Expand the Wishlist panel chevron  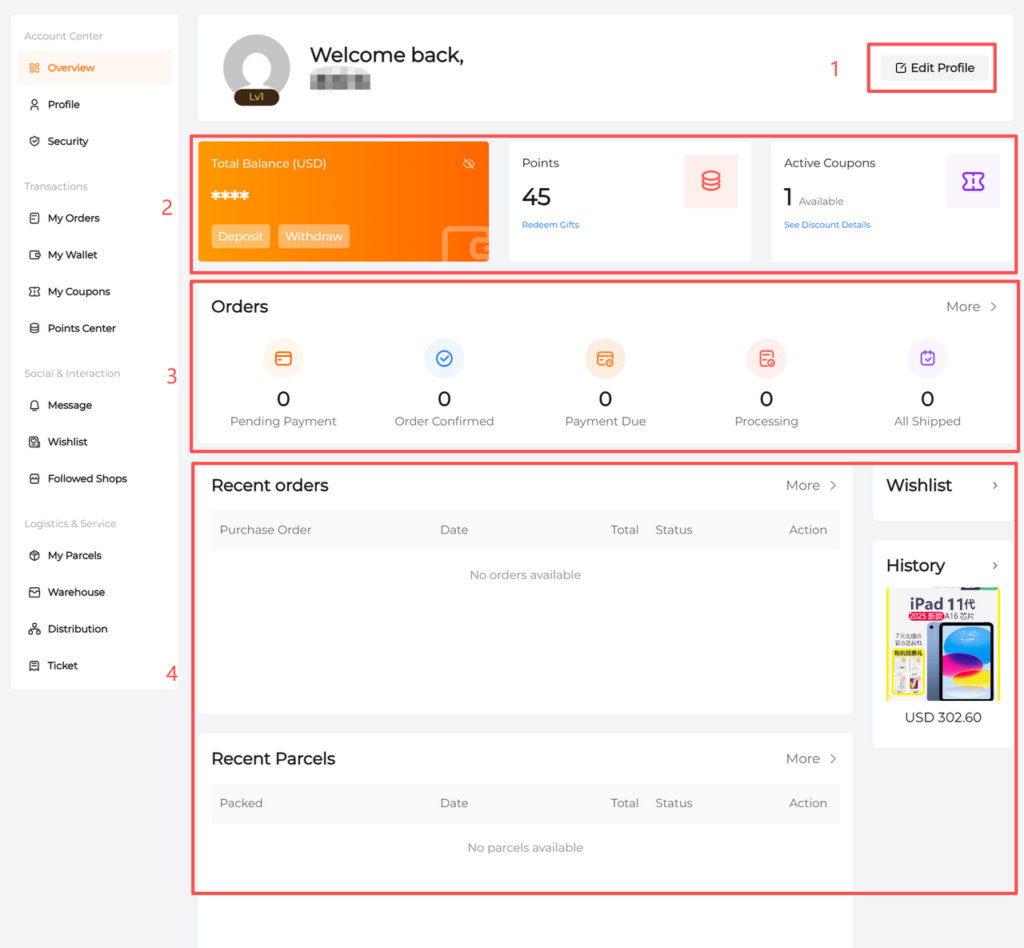pos(995,486)
